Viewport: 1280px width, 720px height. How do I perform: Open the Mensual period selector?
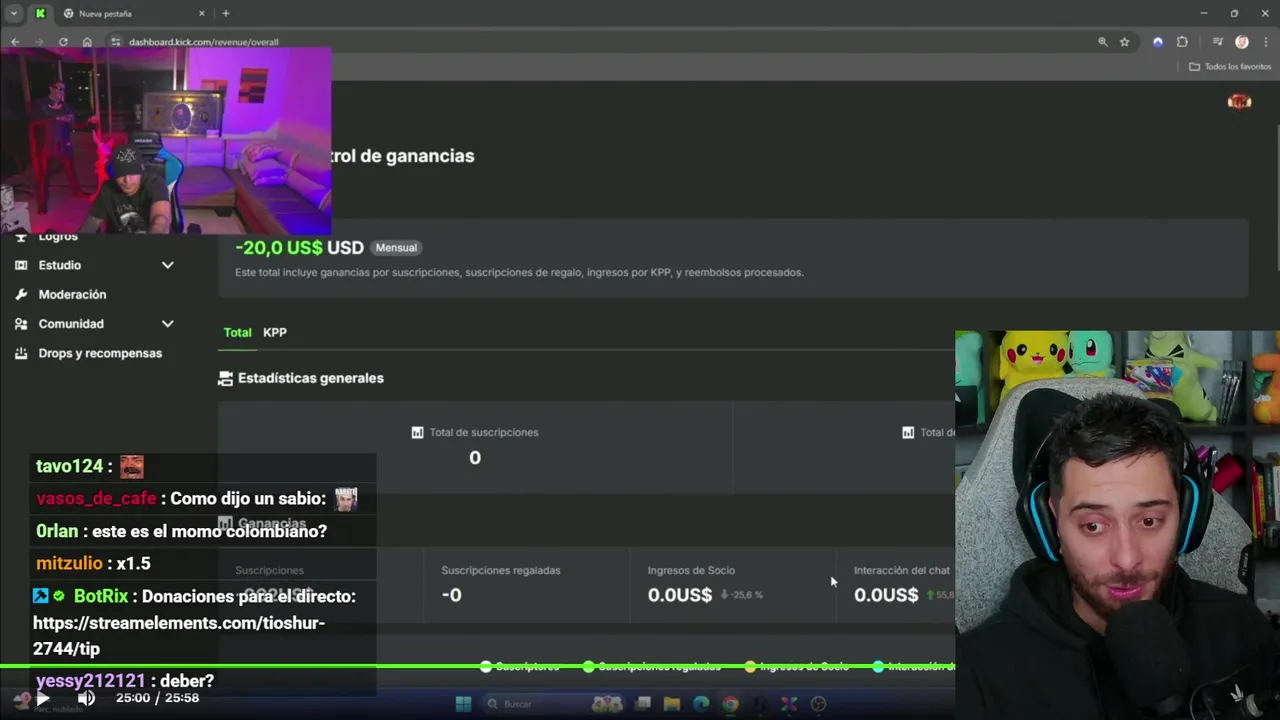[x=396, y=247]
